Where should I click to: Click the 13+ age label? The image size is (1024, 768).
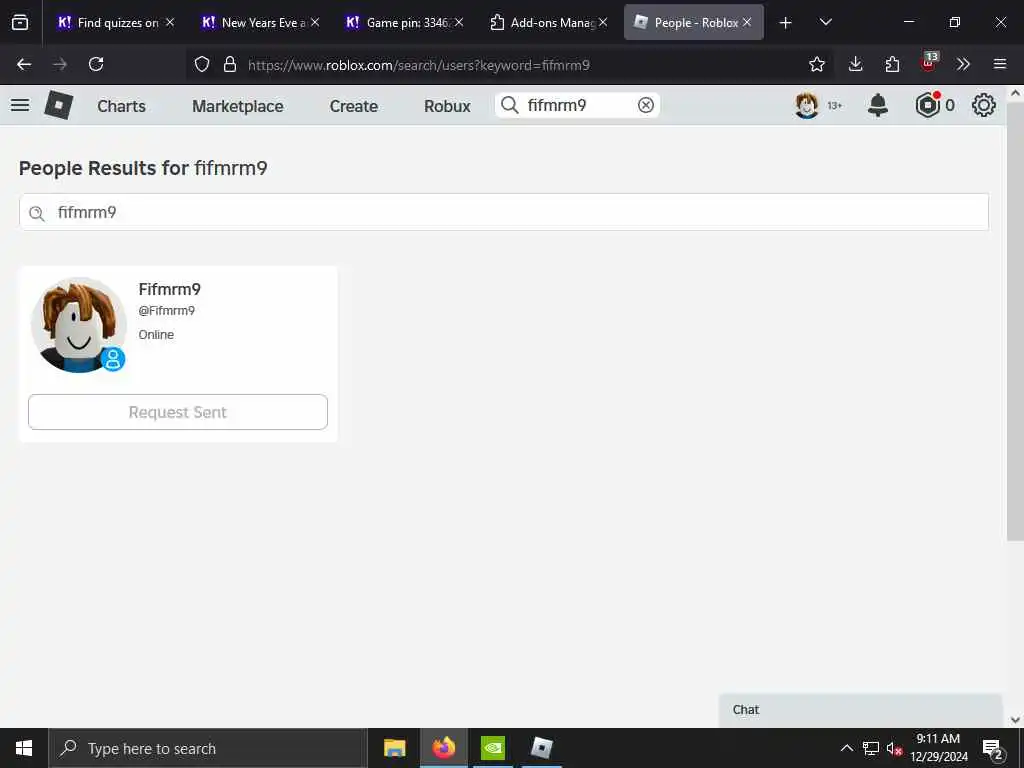point(835,105)
